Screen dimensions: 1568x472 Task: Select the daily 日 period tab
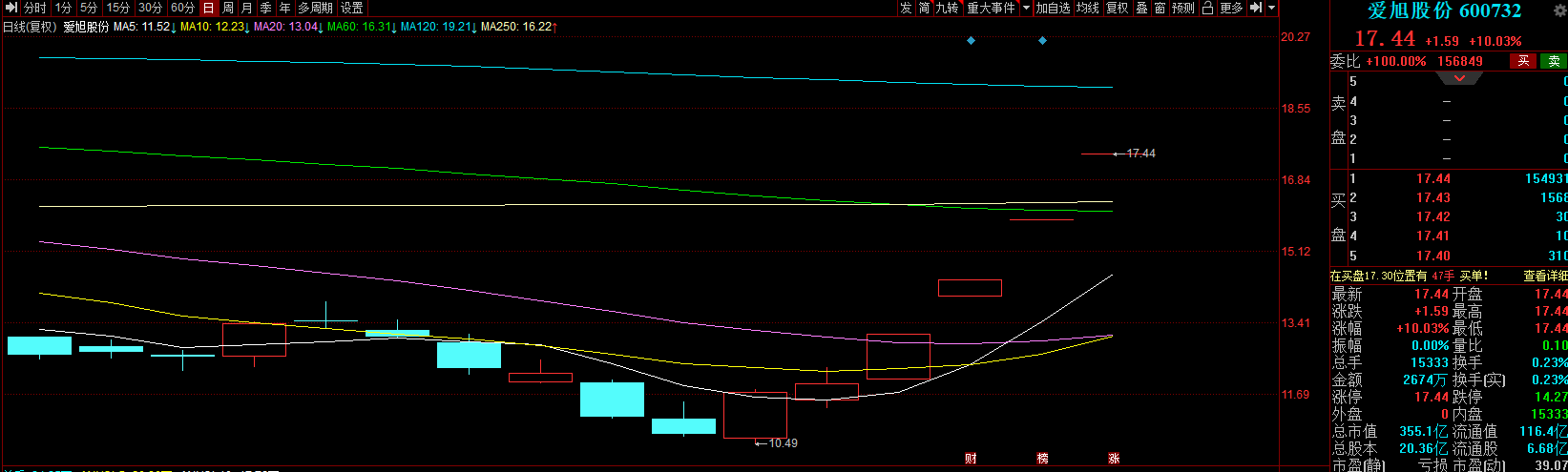[209, 8]
